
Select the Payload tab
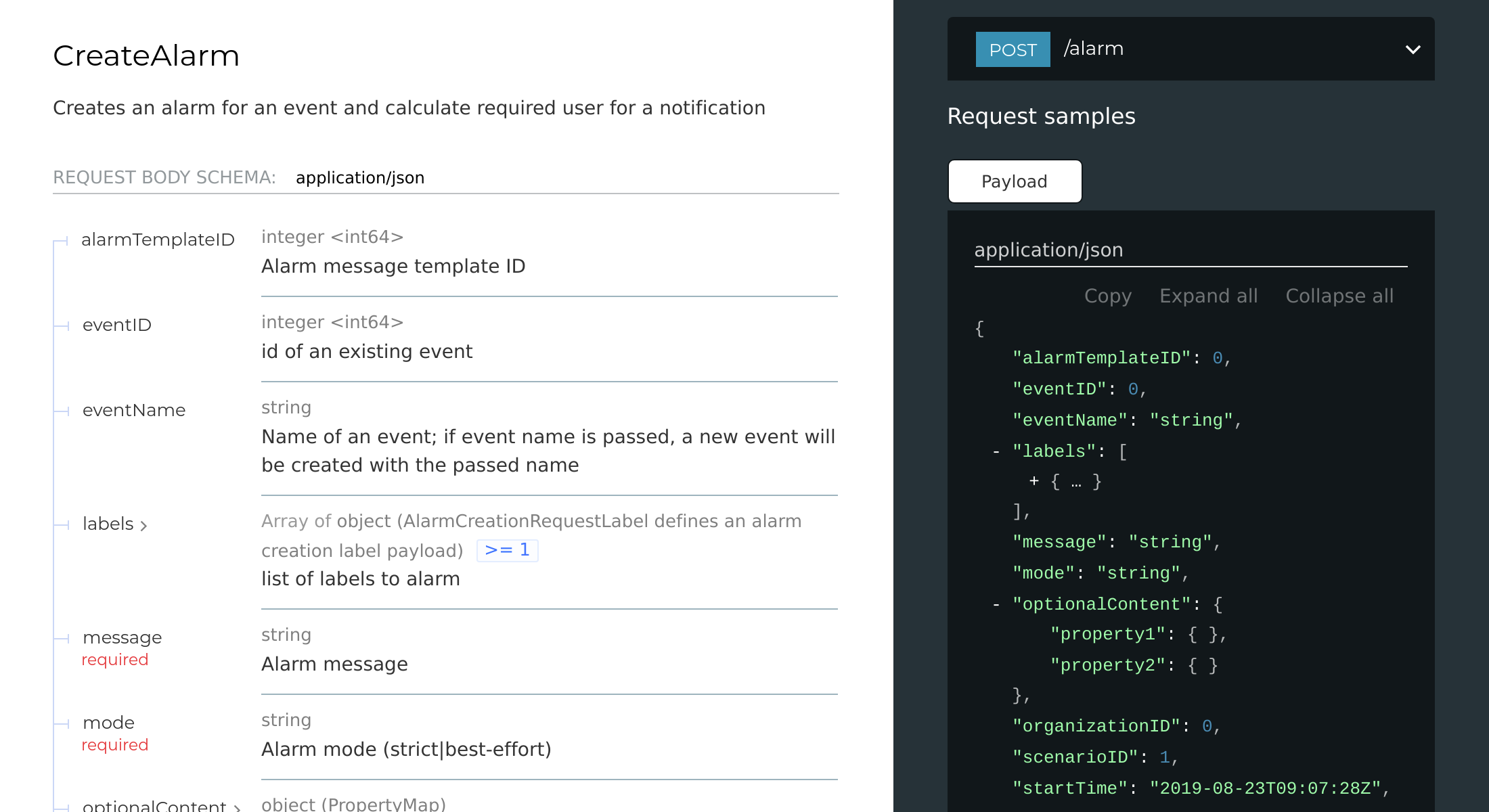click(x=1015, y=181)
